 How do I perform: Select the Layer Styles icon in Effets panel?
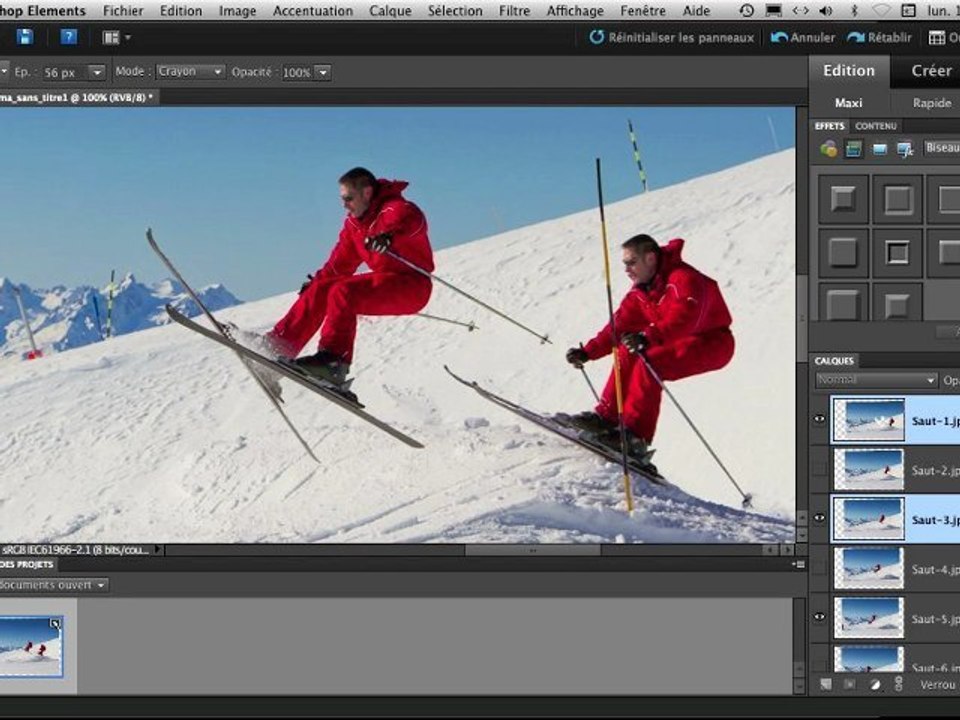click(853, 148)
